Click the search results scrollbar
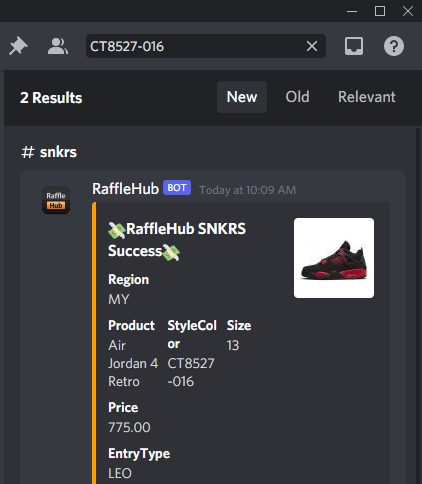422x484 pixels. point(418,305)
